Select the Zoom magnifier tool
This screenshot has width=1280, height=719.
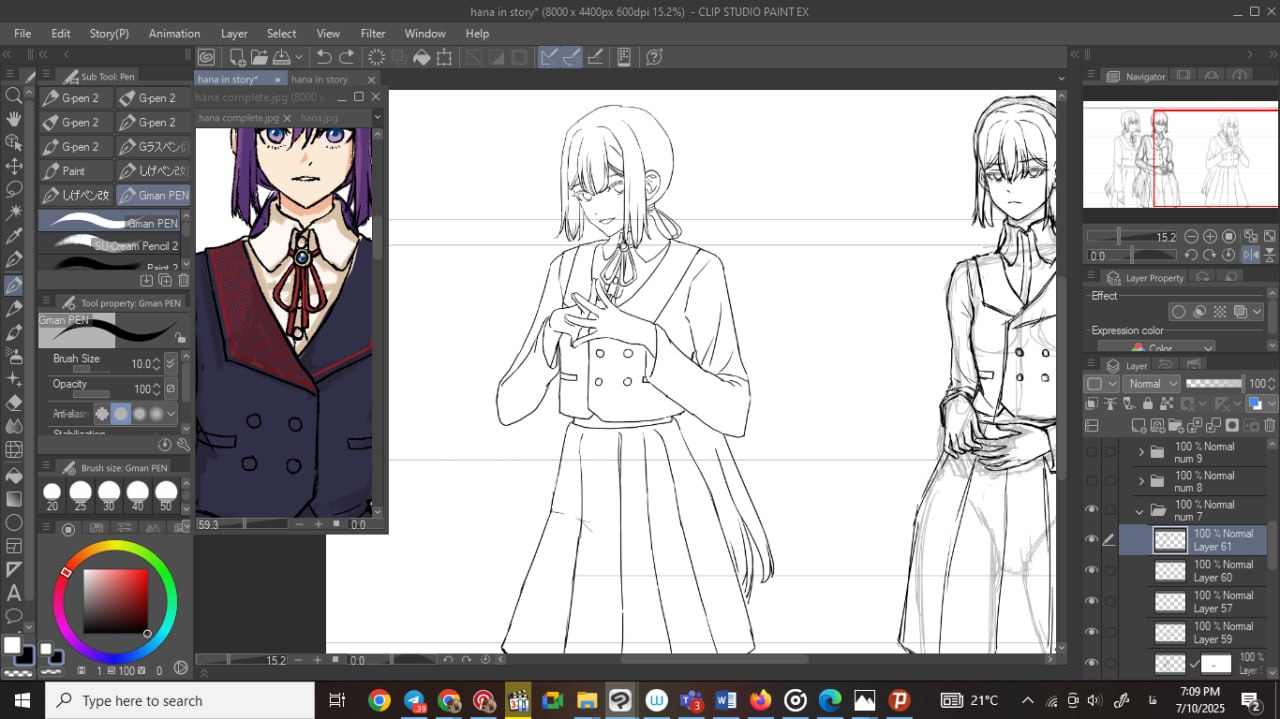14,95
